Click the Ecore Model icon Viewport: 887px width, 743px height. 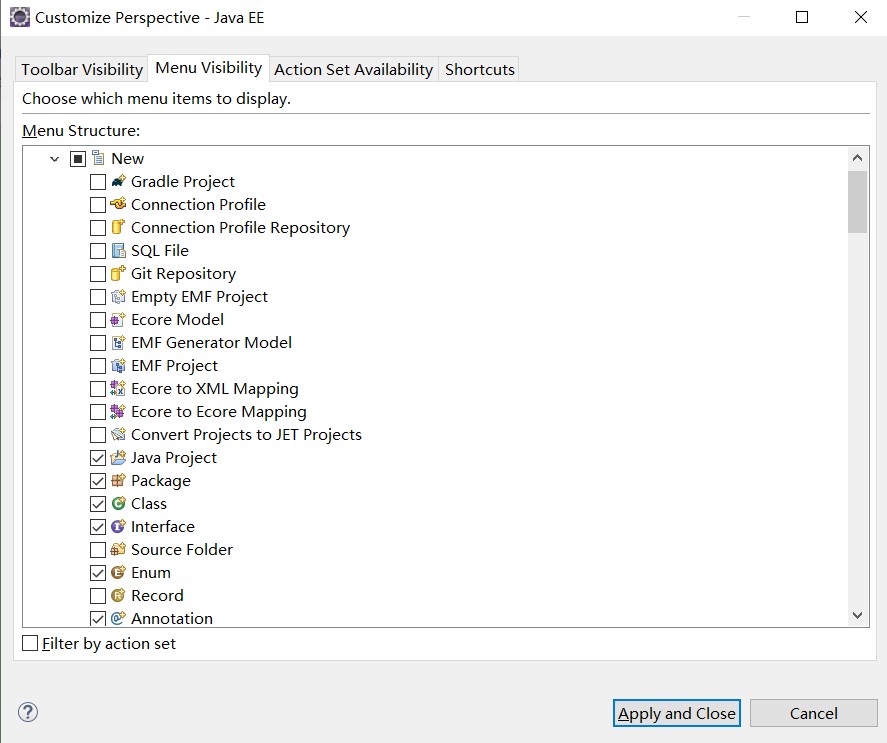point(118,319)
